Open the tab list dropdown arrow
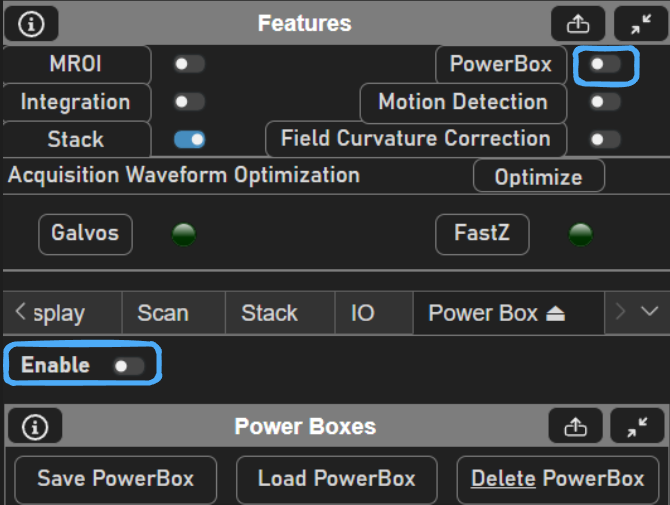Screen dimensions: 670x505 [x=650, y=312]
